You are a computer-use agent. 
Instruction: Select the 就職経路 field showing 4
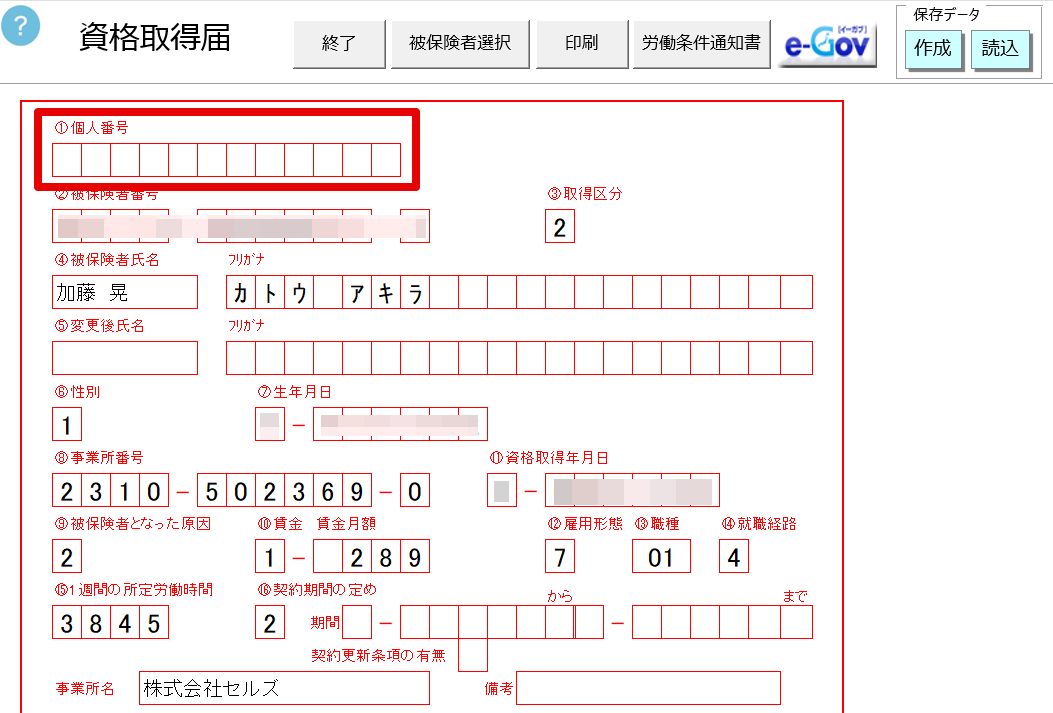coord(733,557)
